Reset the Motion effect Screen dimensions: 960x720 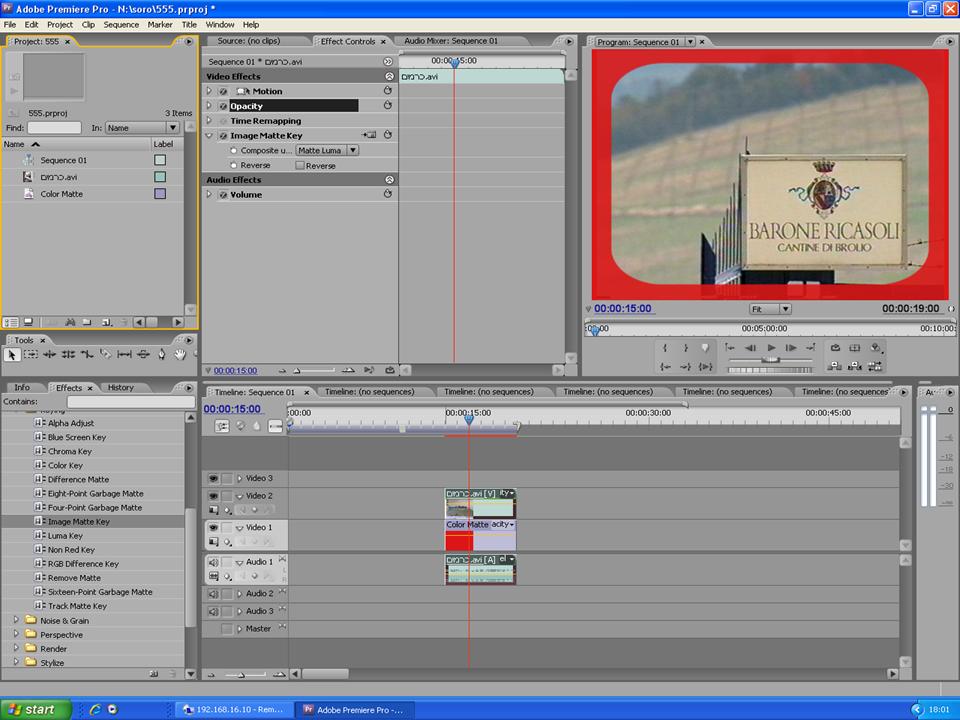pyautogui.click(x=388, y=91)
